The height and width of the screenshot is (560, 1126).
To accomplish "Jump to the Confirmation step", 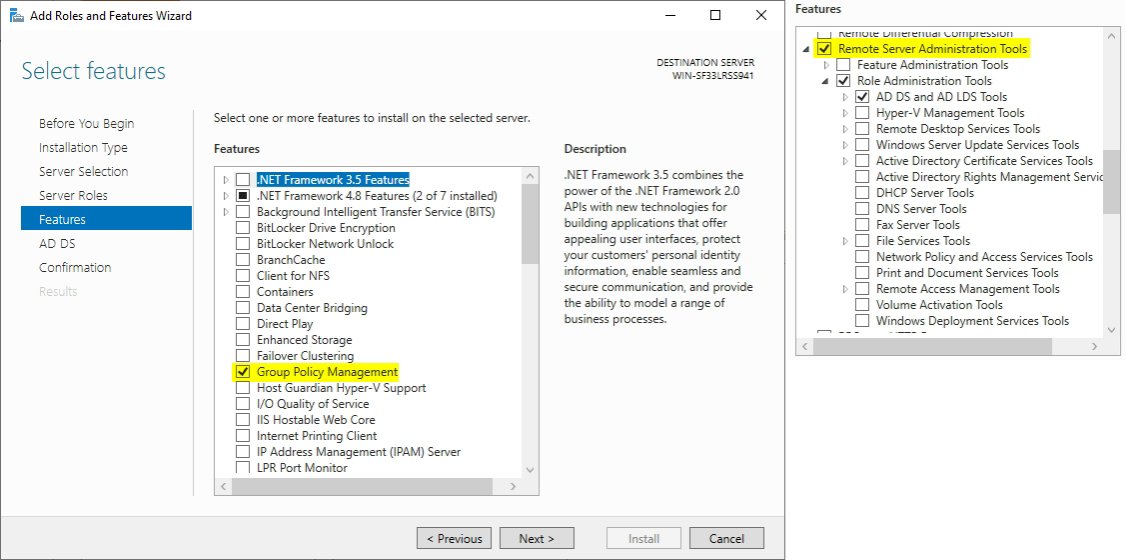I will pos(75,267).
